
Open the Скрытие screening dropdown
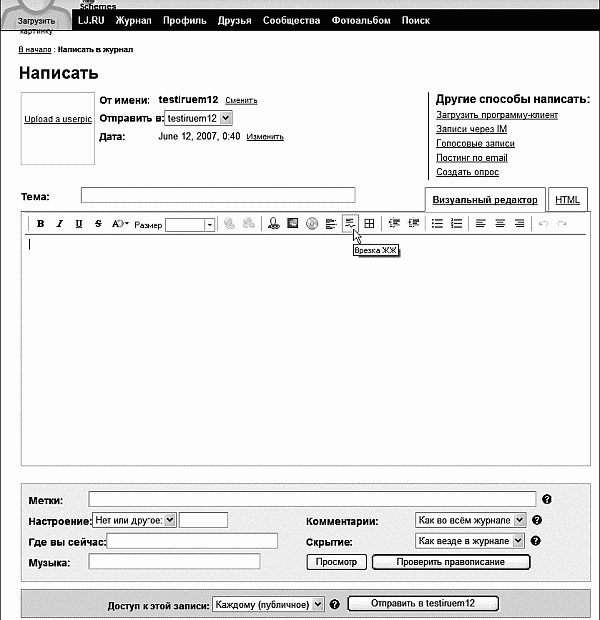pos(470,541)
